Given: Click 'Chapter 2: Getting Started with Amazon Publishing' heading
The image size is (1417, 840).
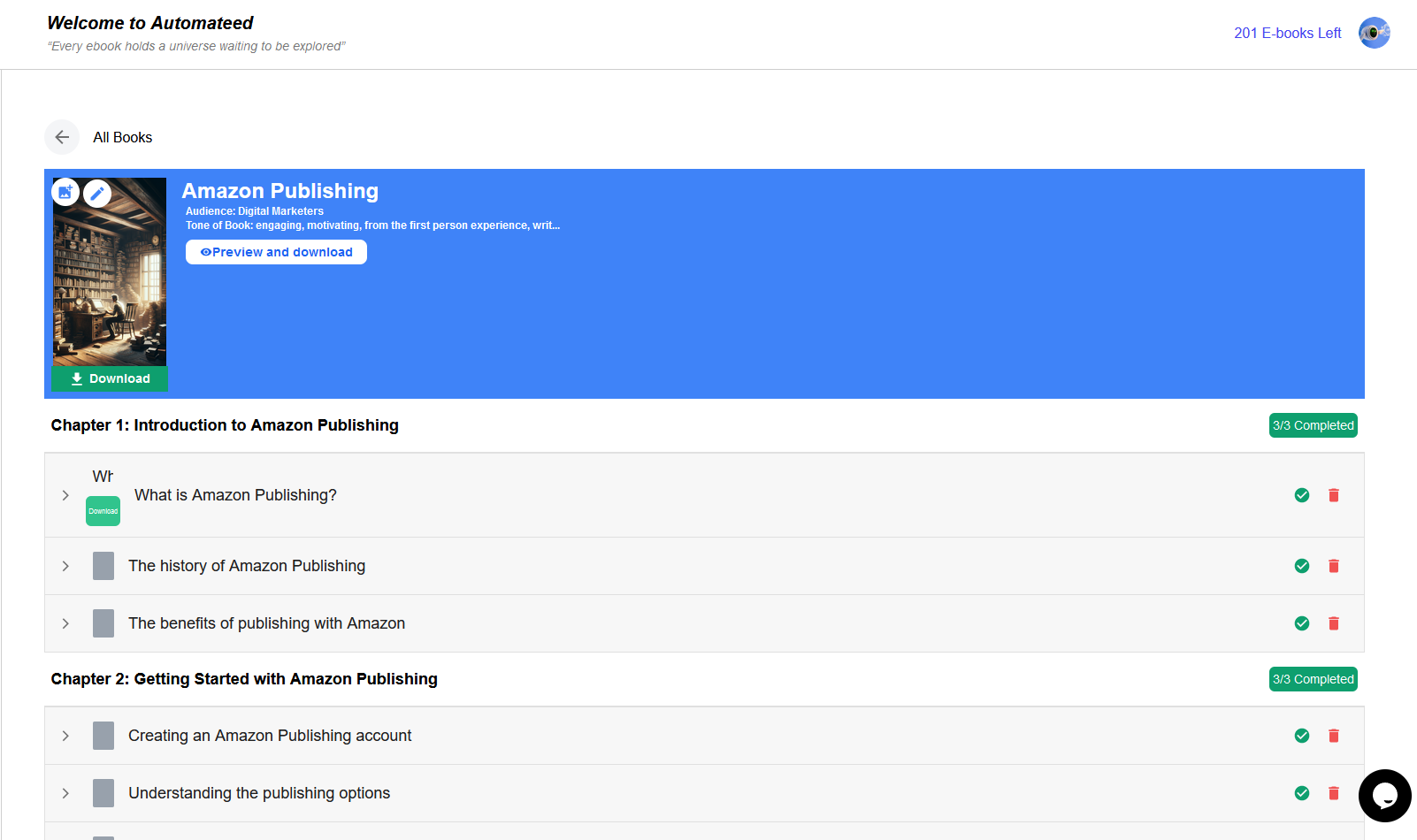Looking at the screenshot, I should coord(244,679).
